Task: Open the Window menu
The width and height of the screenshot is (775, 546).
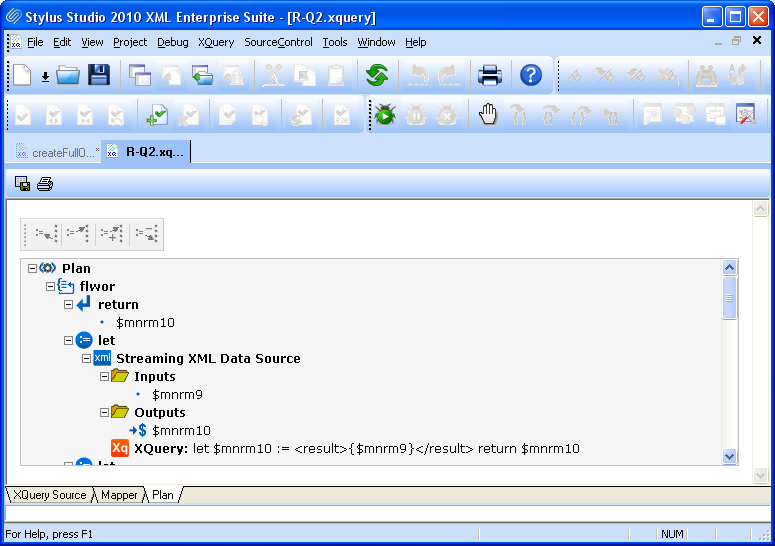Action: [376, 42]
